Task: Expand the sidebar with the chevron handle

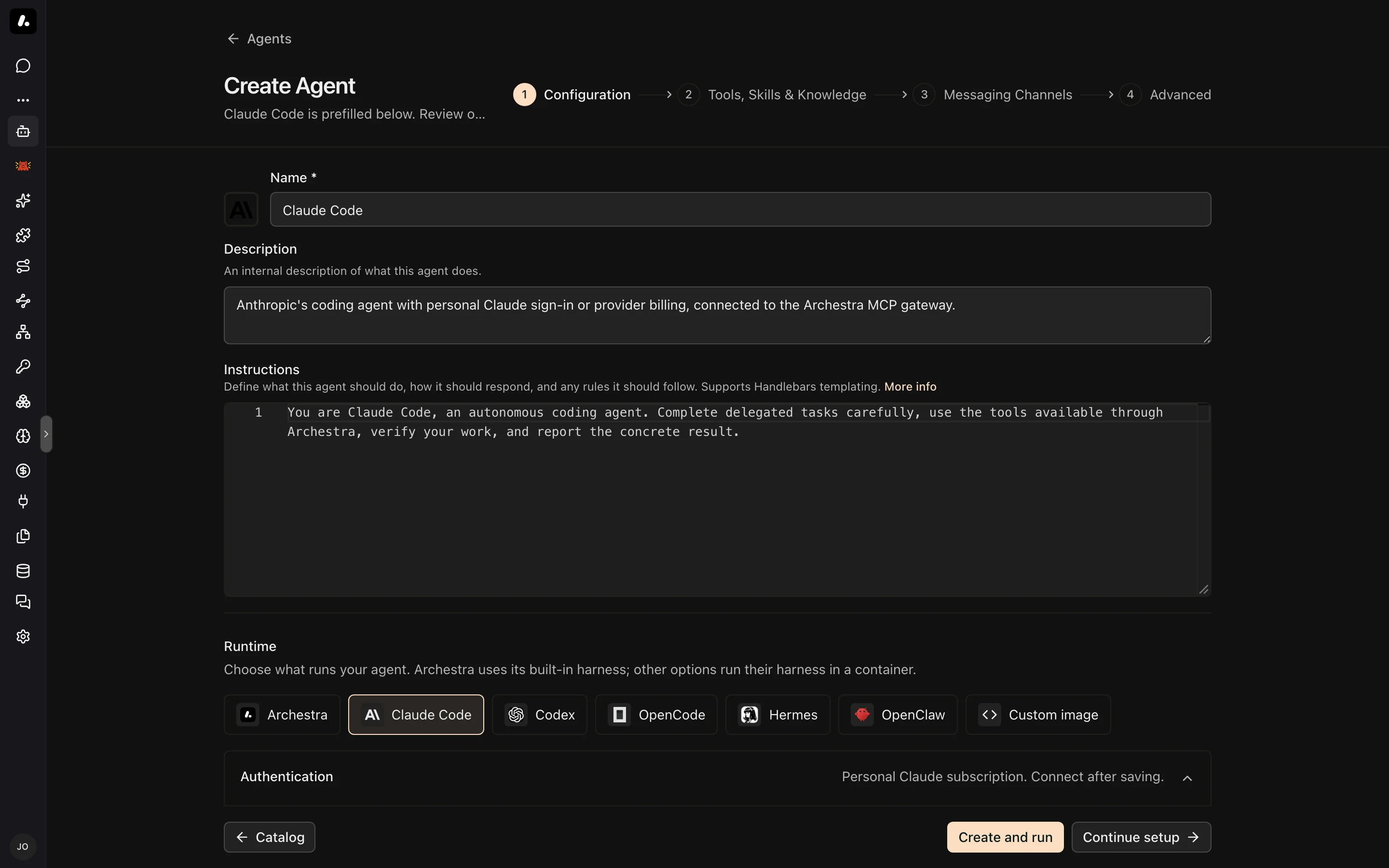Action: point(46,434)
